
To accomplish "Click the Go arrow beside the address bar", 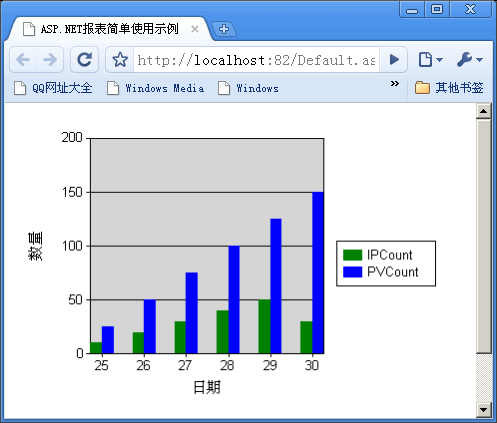I will (x=394, y=60).
